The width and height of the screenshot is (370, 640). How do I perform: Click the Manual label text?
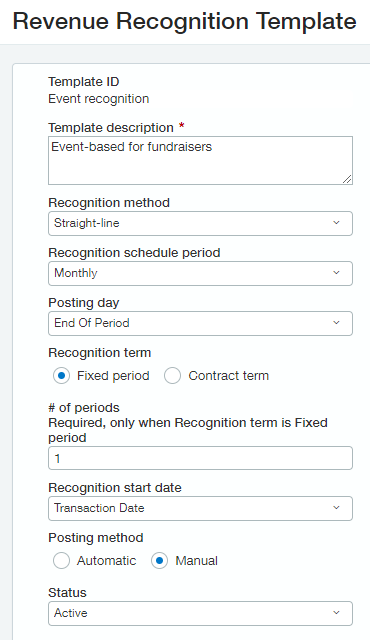coord(196,560)
